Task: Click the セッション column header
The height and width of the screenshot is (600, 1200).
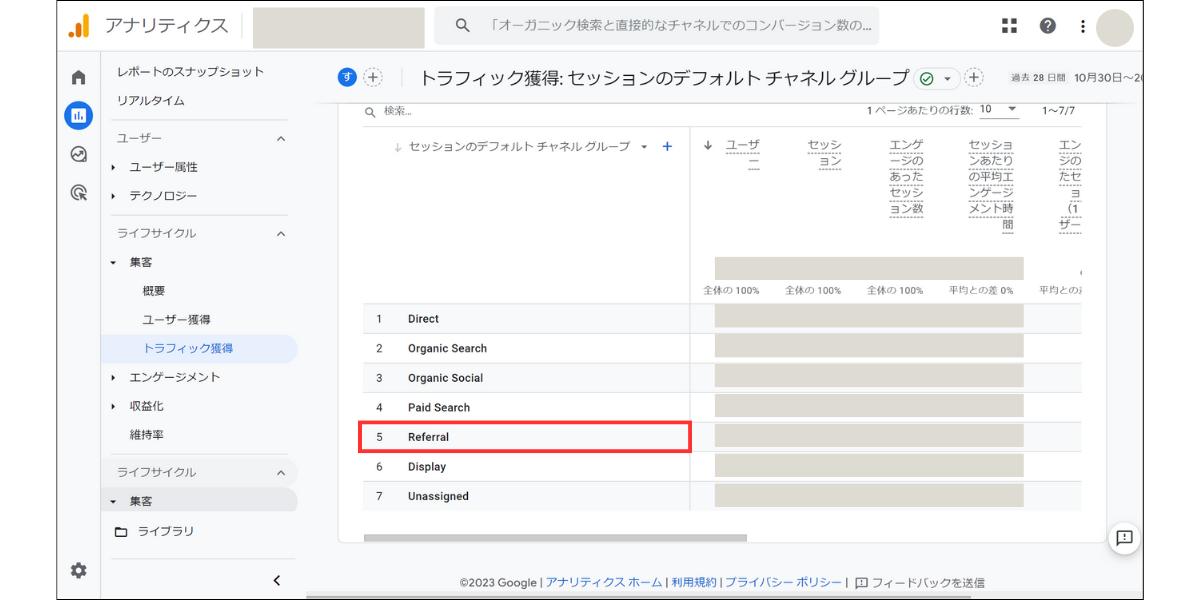Action: [x=824, y=153]
